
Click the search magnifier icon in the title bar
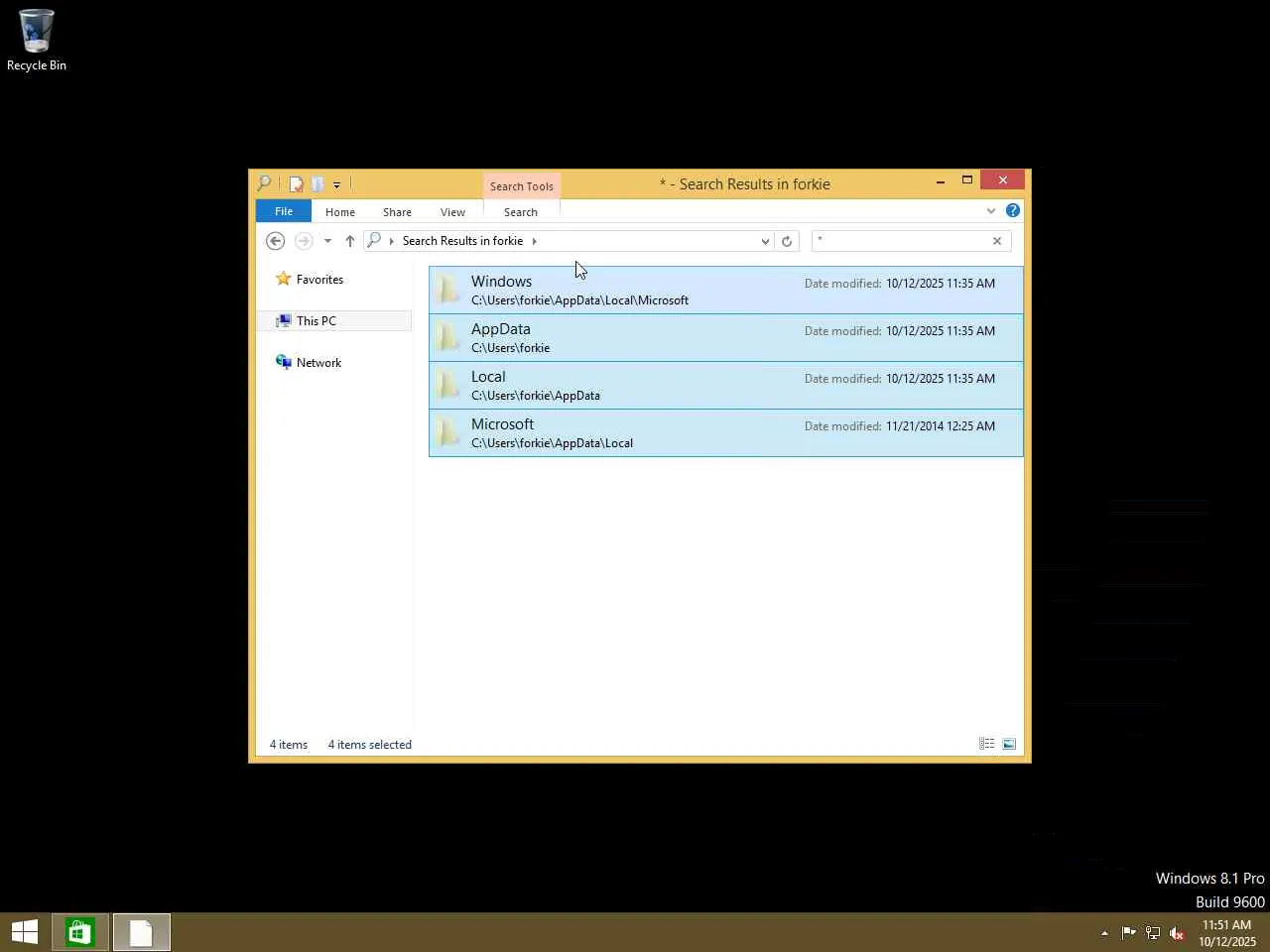click(x=264, y=183)
